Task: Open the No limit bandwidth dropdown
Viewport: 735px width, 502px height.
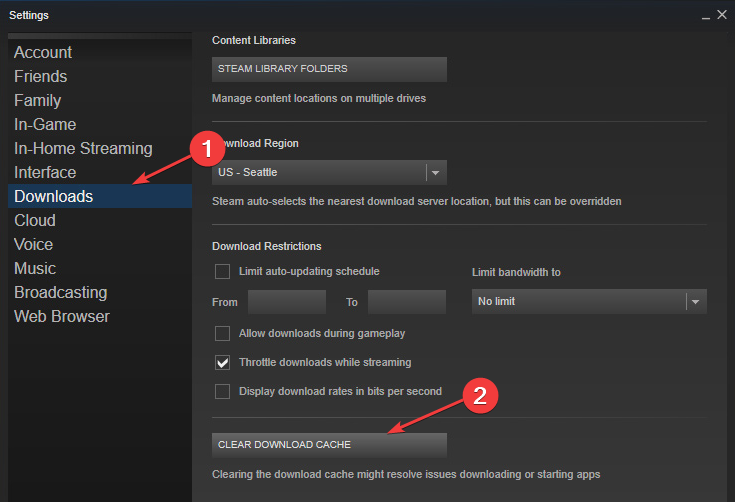Action: click(589, 301)
